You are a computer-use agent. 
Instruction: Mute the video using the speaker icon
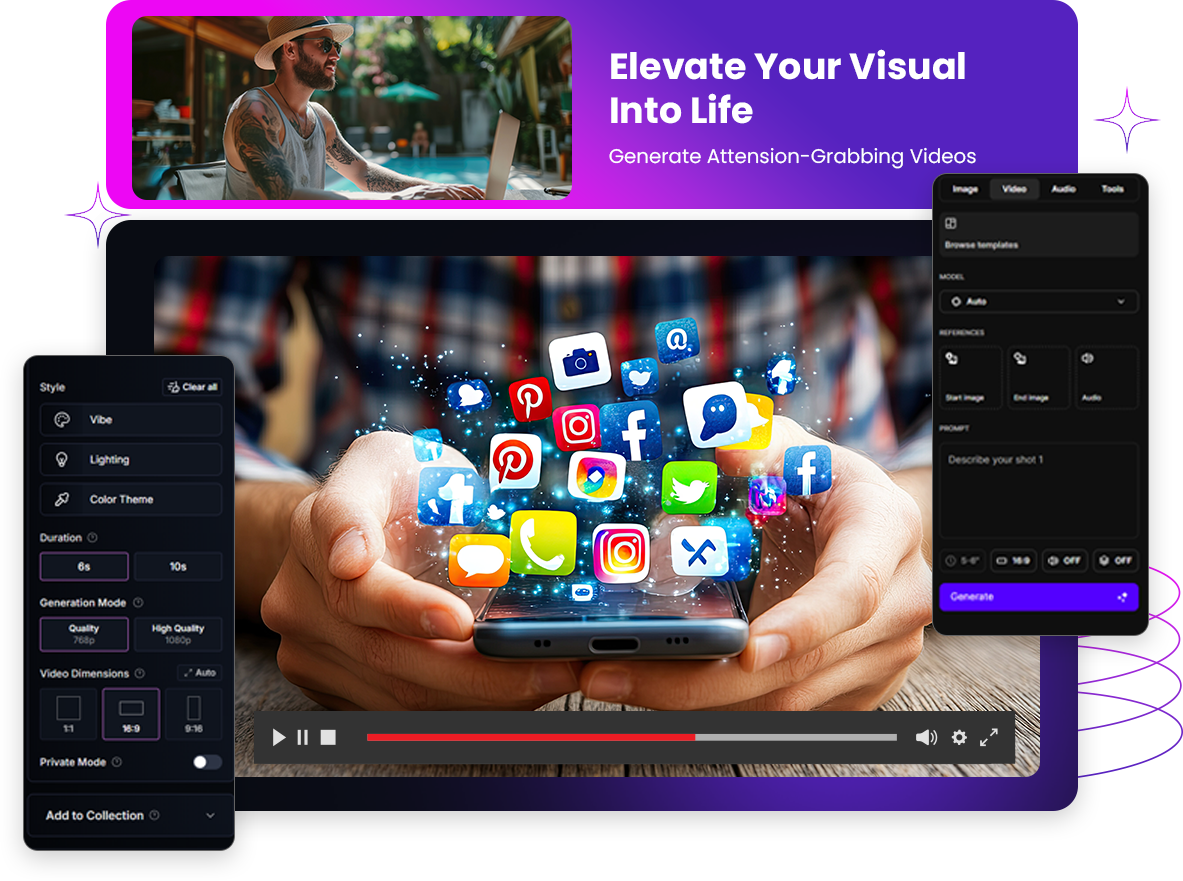(926, 738)
